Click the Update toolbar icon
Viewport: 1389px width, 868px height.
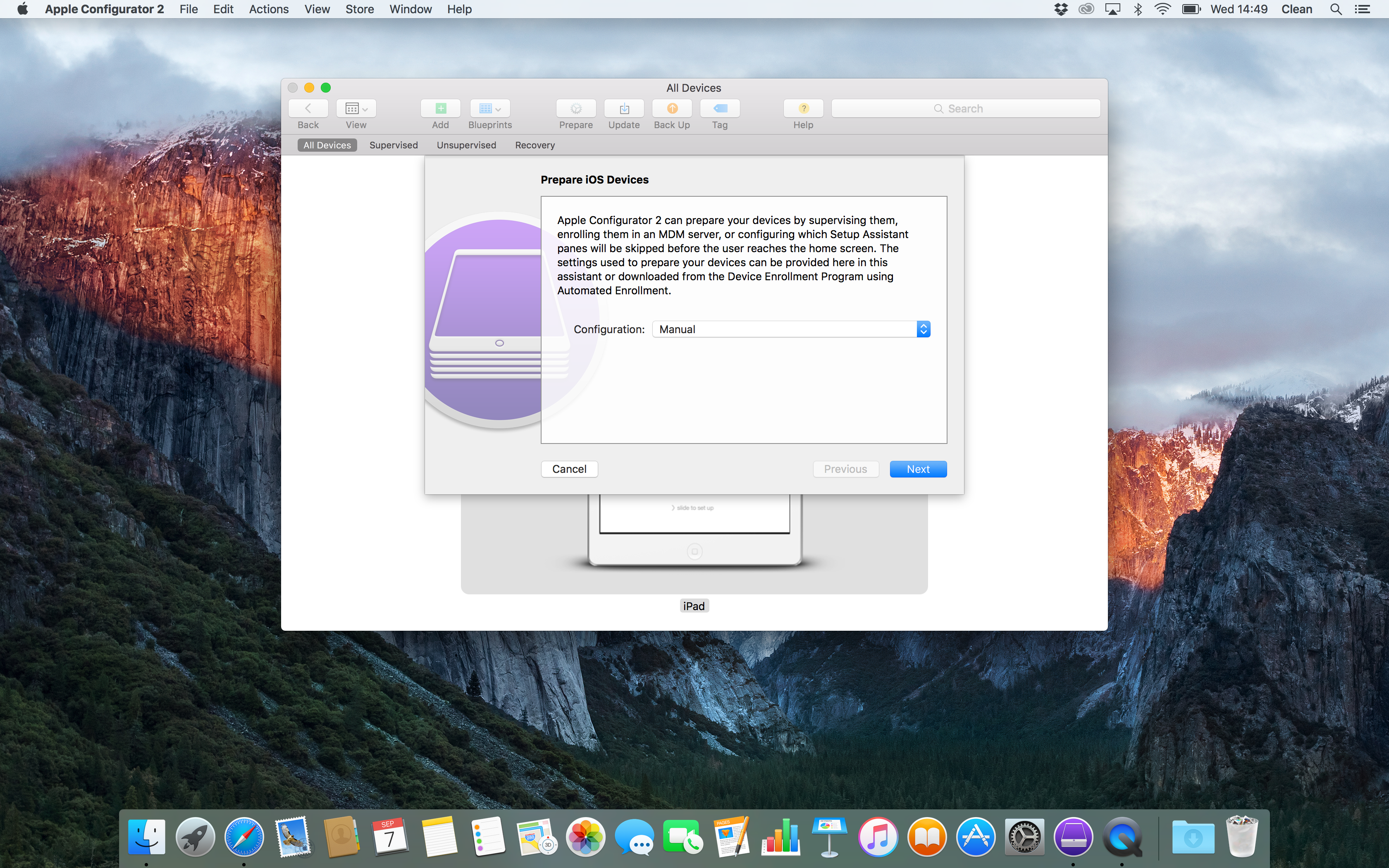(x=624, y=108)
